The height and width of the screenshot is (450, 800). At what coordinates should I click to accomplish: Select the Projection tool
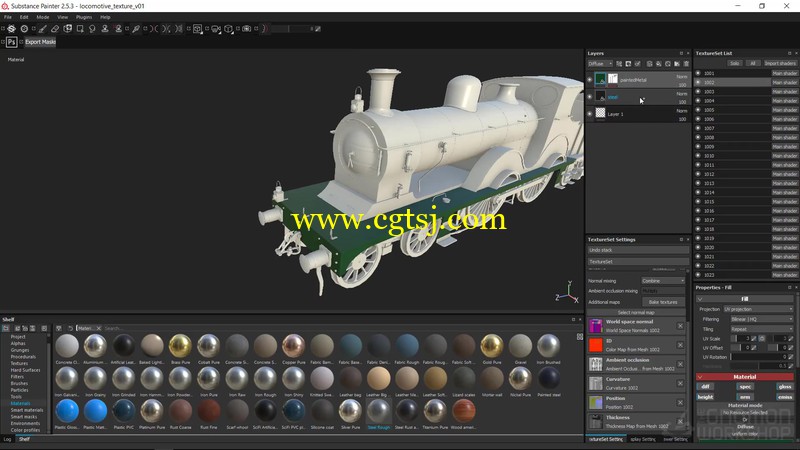(x=67, y=29)
